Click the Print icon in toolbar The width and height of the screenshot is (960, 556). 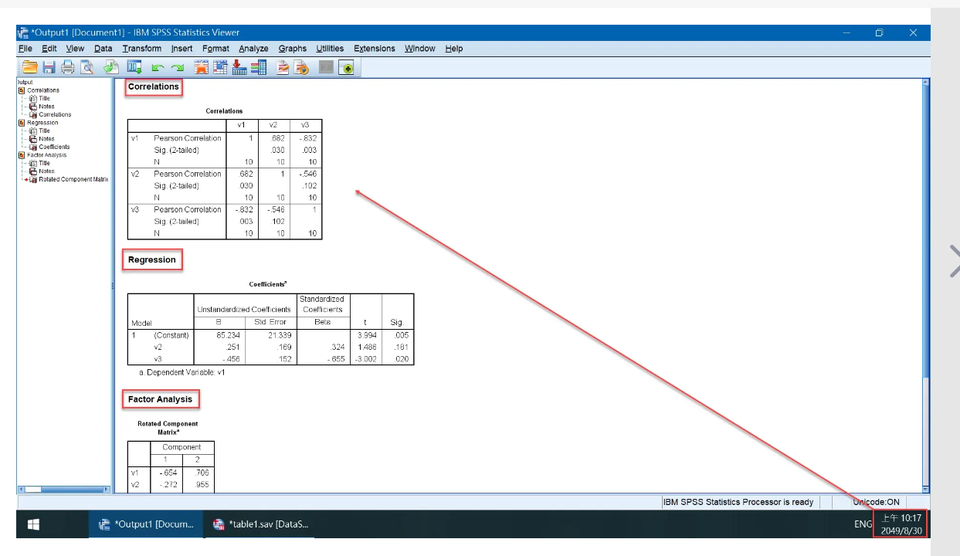tap(67, 68)
